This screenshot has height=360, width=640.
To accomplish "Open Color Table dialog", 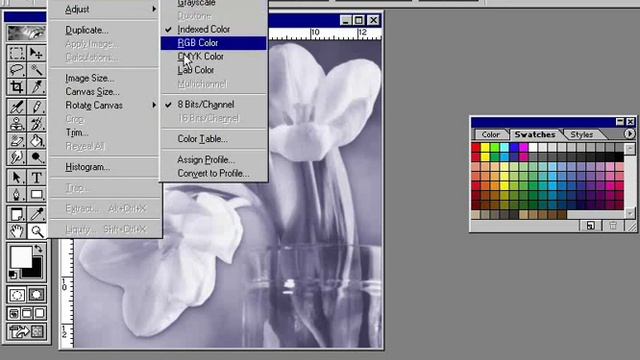I will click(213, 139).
